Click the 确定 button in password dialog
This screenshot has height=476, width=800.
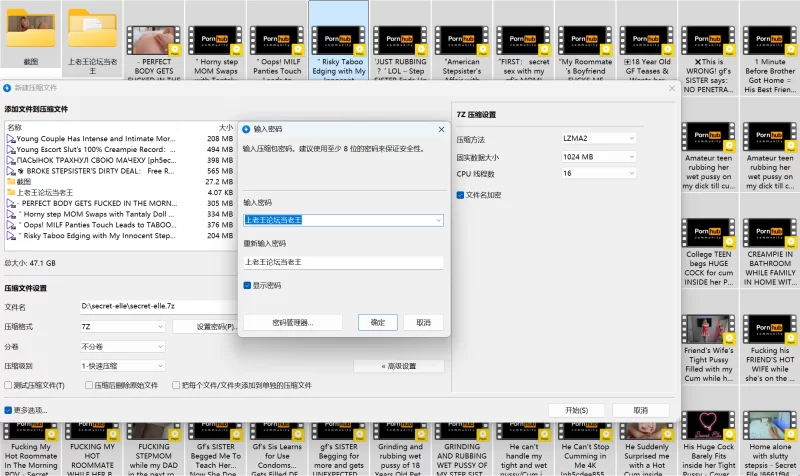coord(378,322)
